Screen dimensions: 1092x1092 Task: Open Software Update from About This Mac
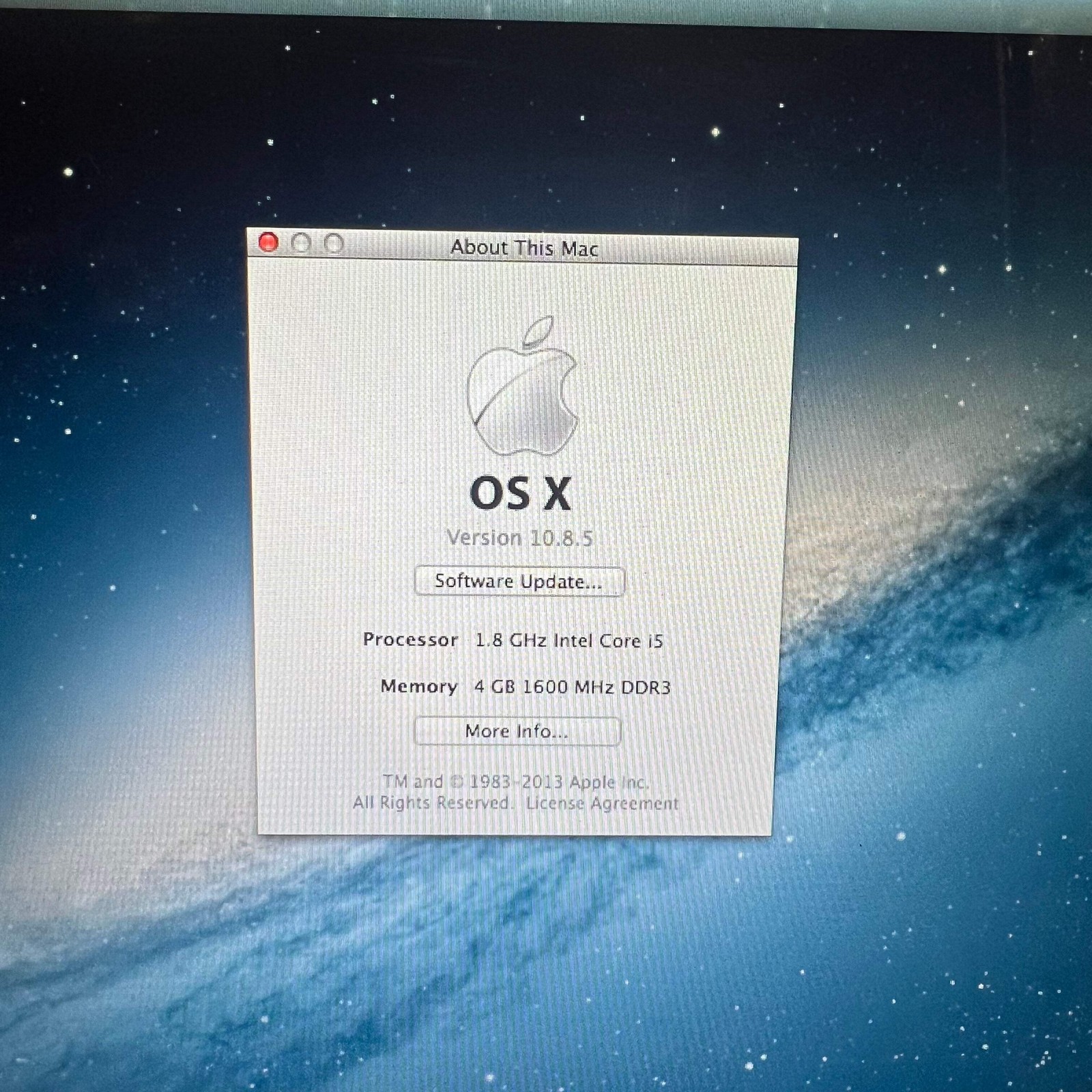pyautogui.click(x=519, y=581)
